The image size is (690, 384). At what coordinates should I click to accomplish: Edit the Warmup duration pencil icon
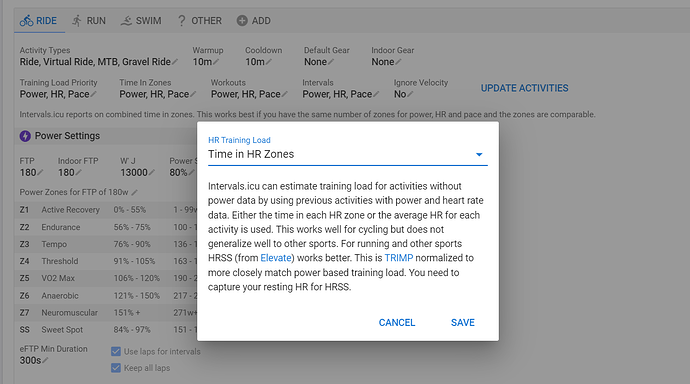(216, 62)
